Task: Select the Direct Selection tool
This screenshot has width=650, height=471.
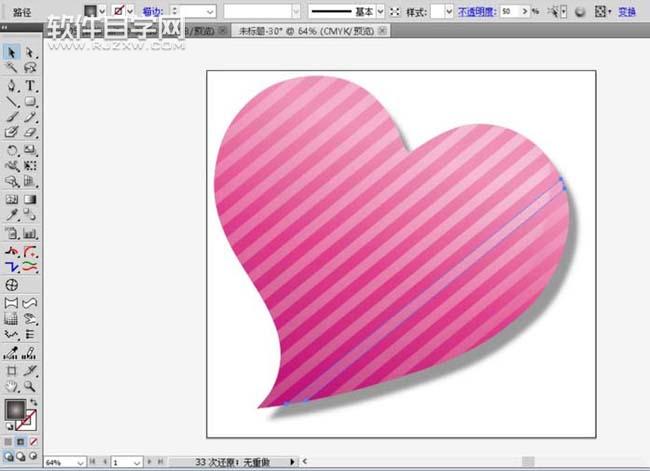Action: tap(30, 52)
